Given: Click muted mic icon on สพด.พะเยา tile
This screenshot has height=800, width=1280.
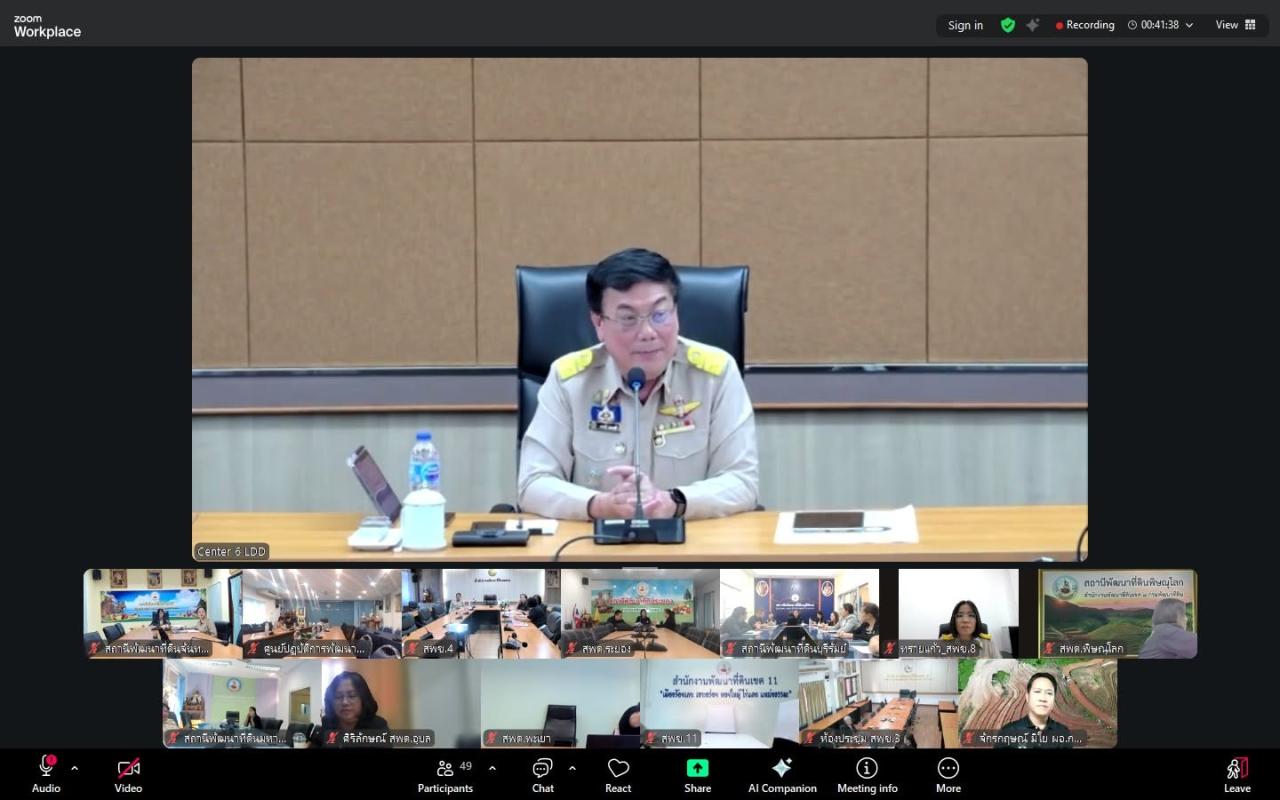Looking at the screenshot, I should (x=492, y=739).
